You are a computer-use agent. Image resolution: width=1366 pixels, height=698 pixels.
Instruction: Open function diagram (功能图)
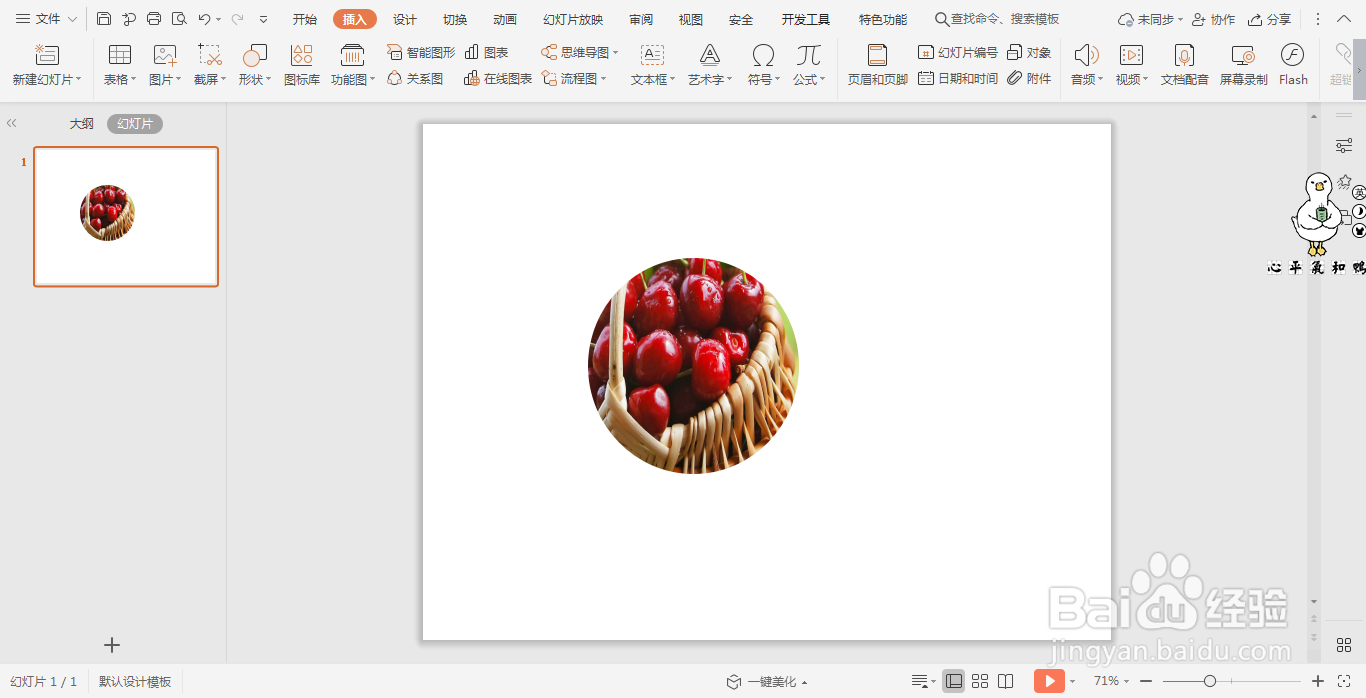tap(353, 64)
